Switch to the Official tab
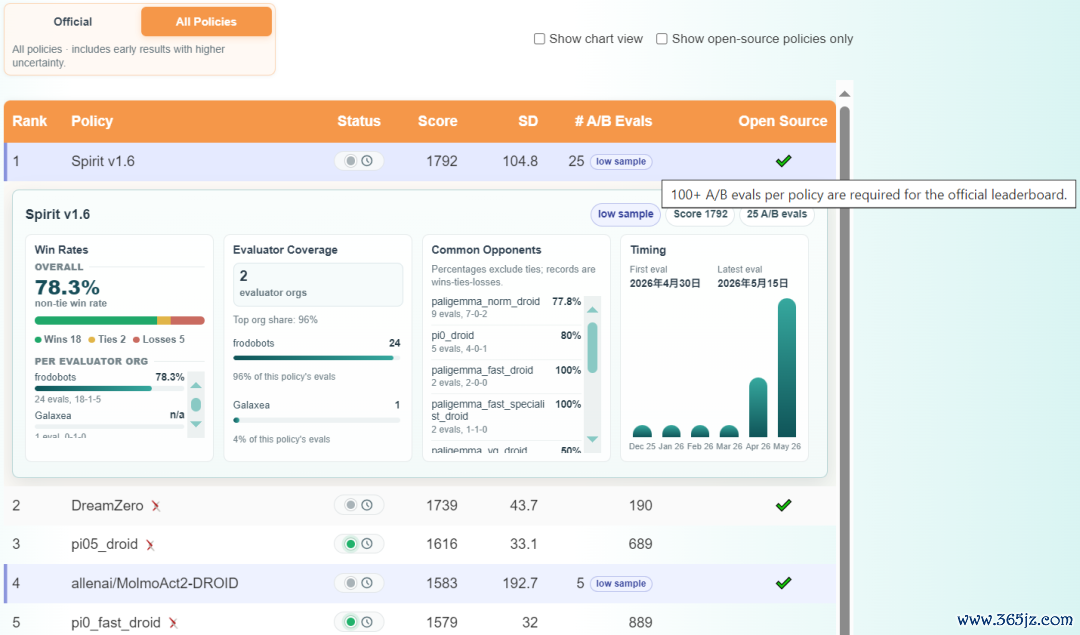The height and width of the screenshot is (635, 1080). (73, 21)
